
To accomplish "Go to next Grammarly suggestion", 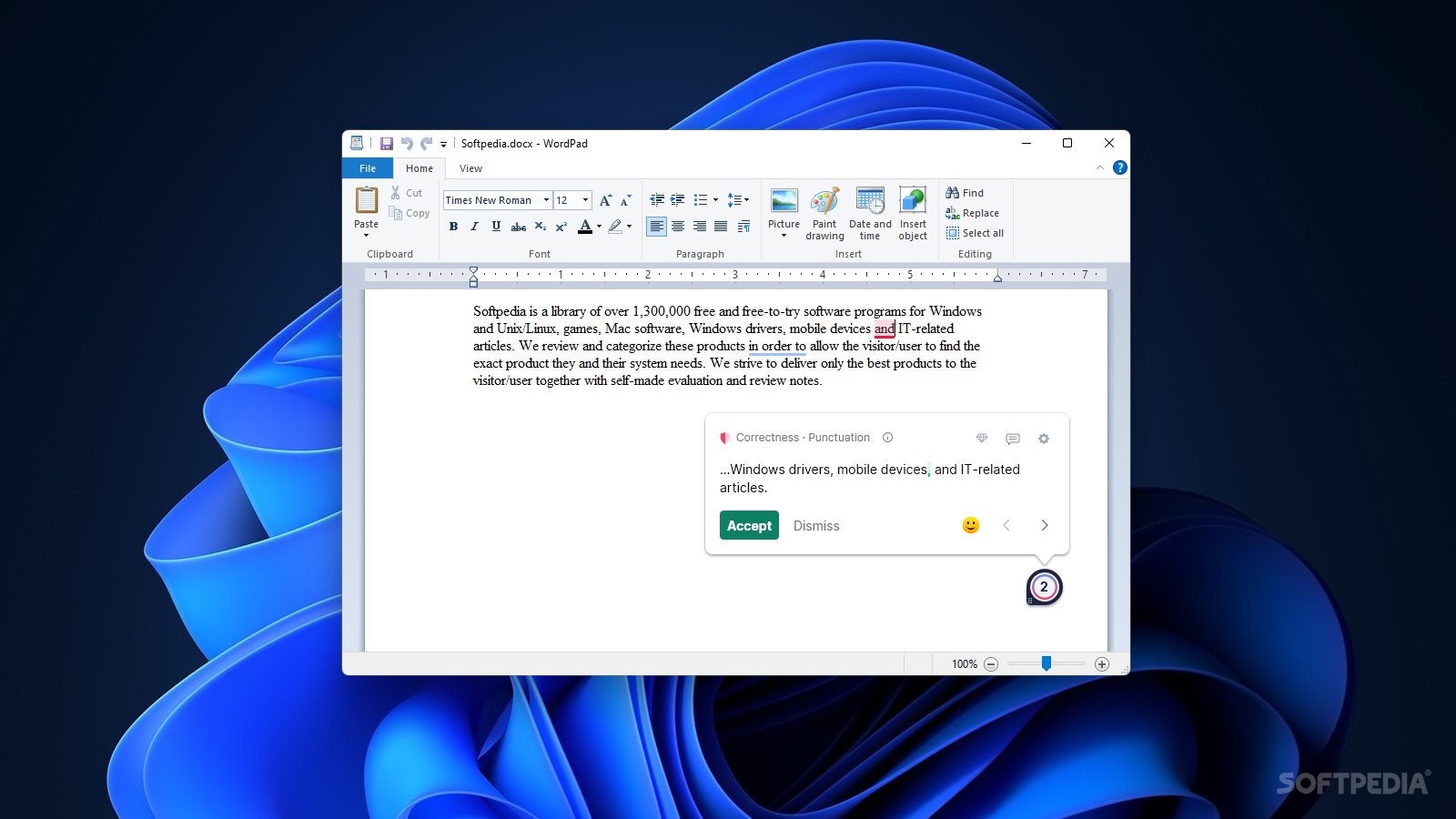I will point(1045,525).
